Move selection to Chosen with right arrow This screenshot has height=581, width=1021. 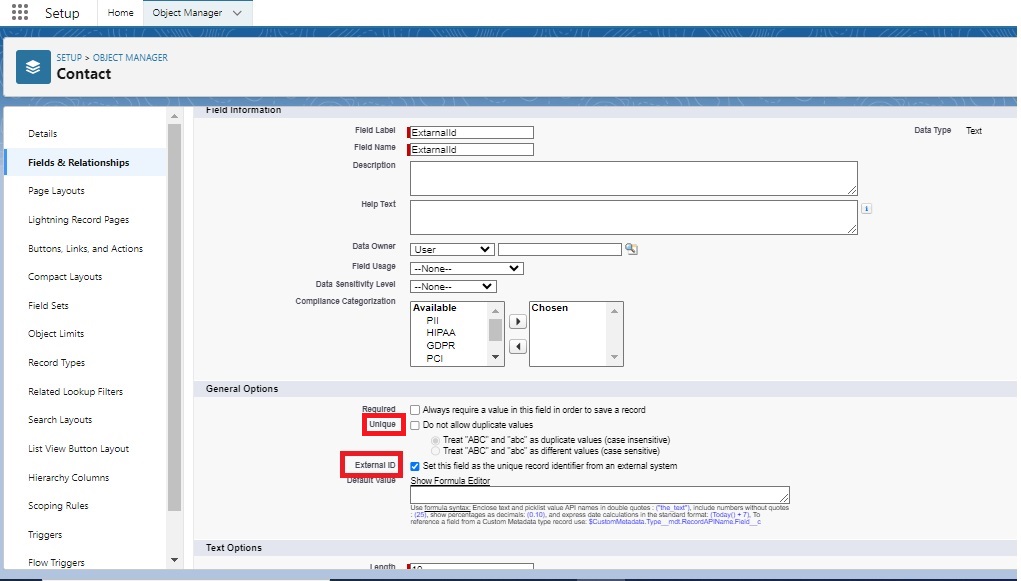[x=518, y=321]
